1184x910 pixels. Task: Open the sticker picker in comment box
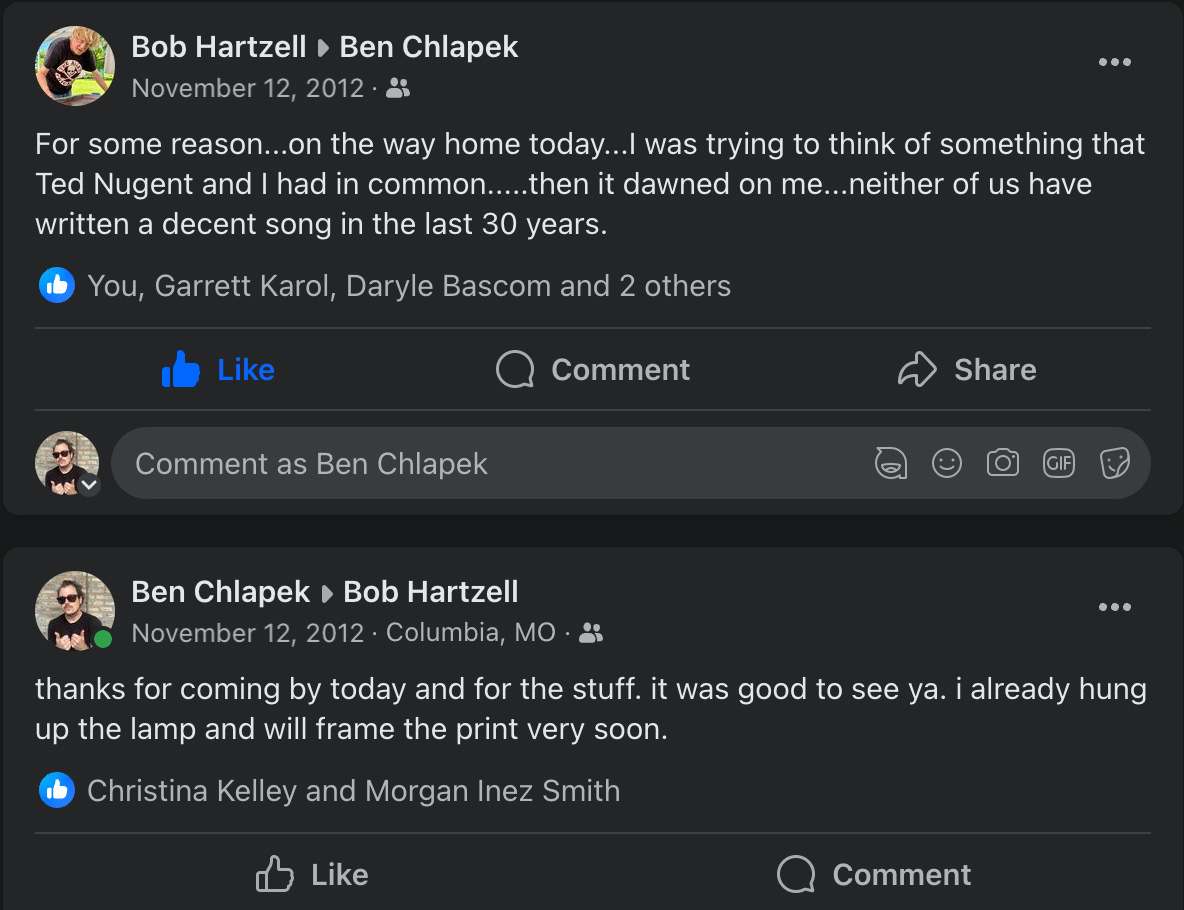coord(1114,463)
